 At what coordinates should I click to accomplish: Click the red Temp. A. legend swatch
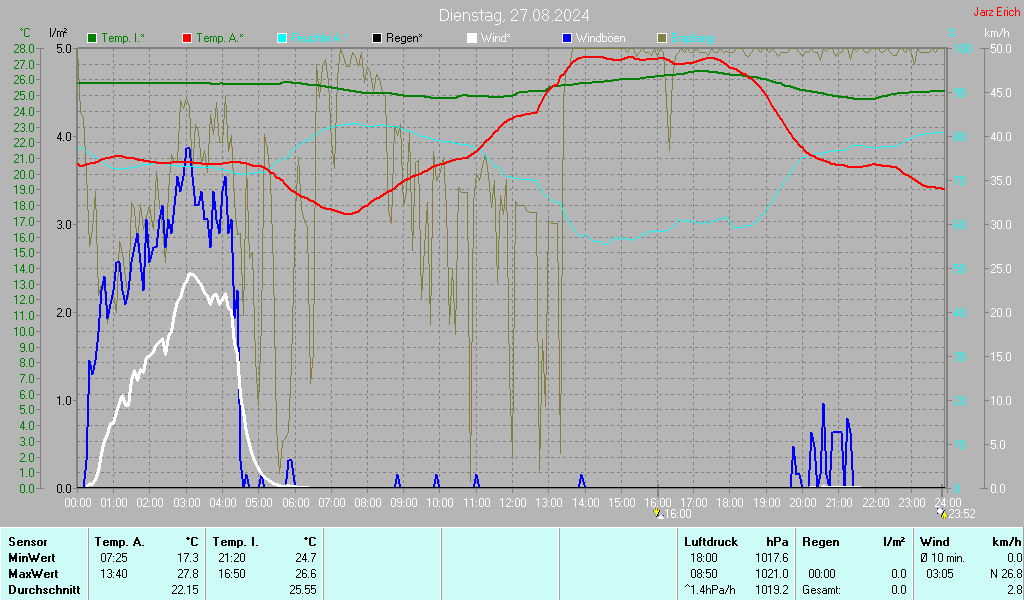[187, 38]
